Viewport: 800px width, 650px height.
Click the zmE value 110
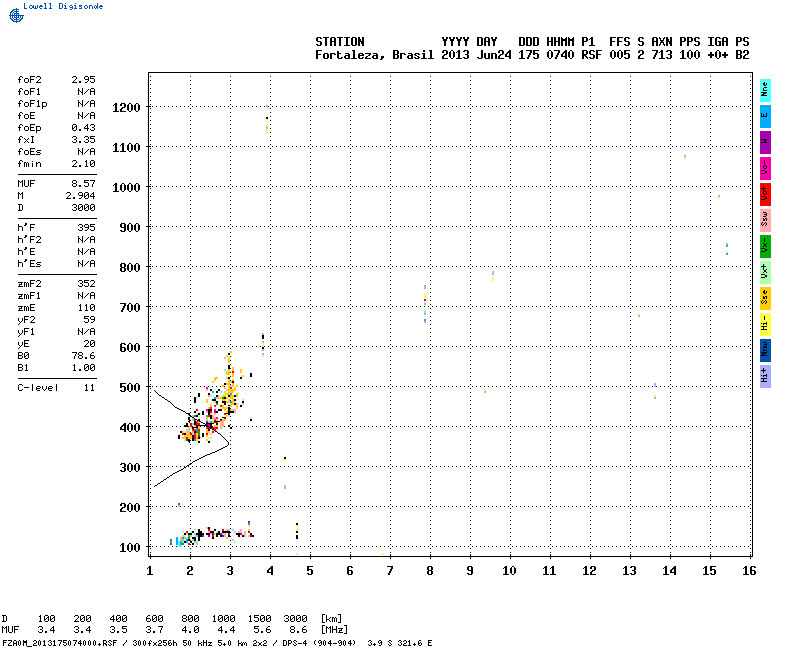click(86, 308)
